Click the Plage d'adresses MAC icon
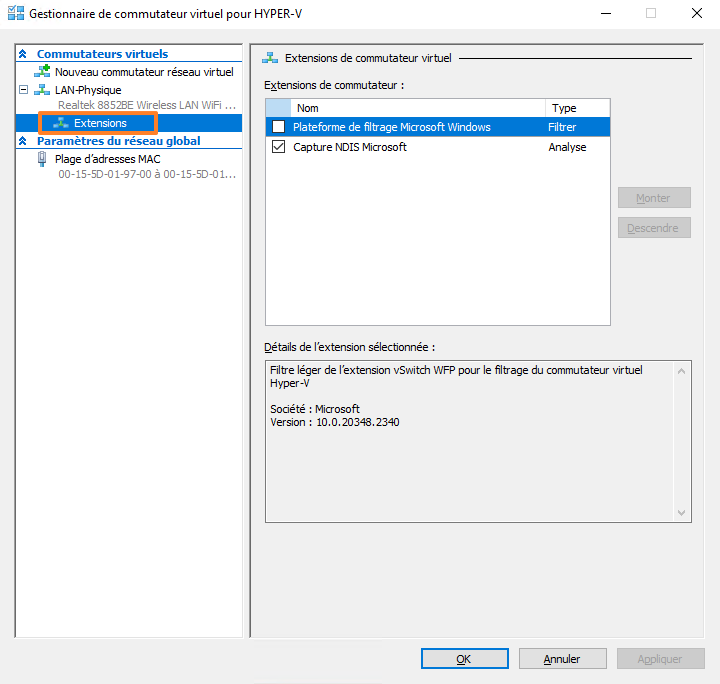Screen dimensions: 720x684 point(42,159)
